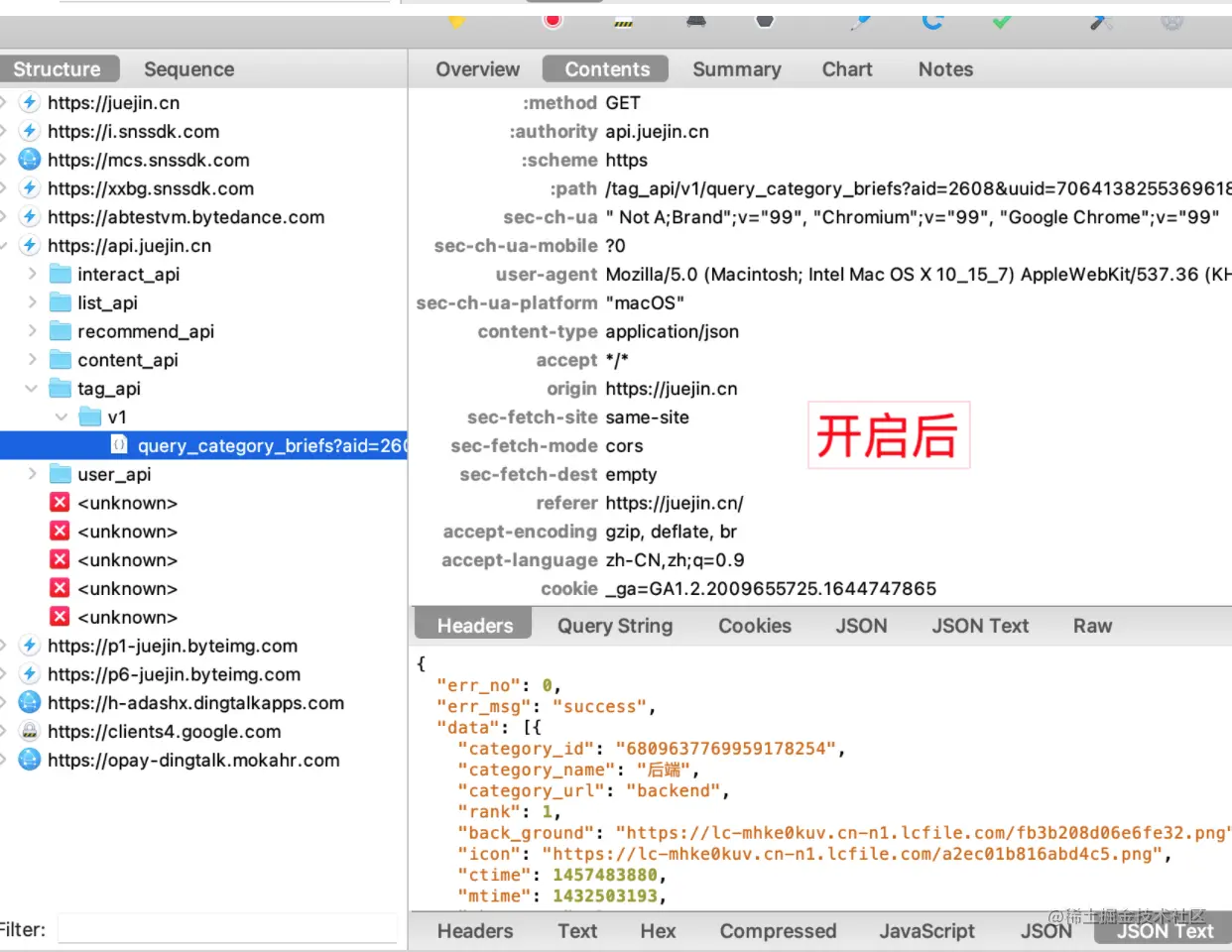Click the 'accept-encoding gzip, deflate, br' row
Screen dimensions: 1232x952
click(x=819, y=532)
